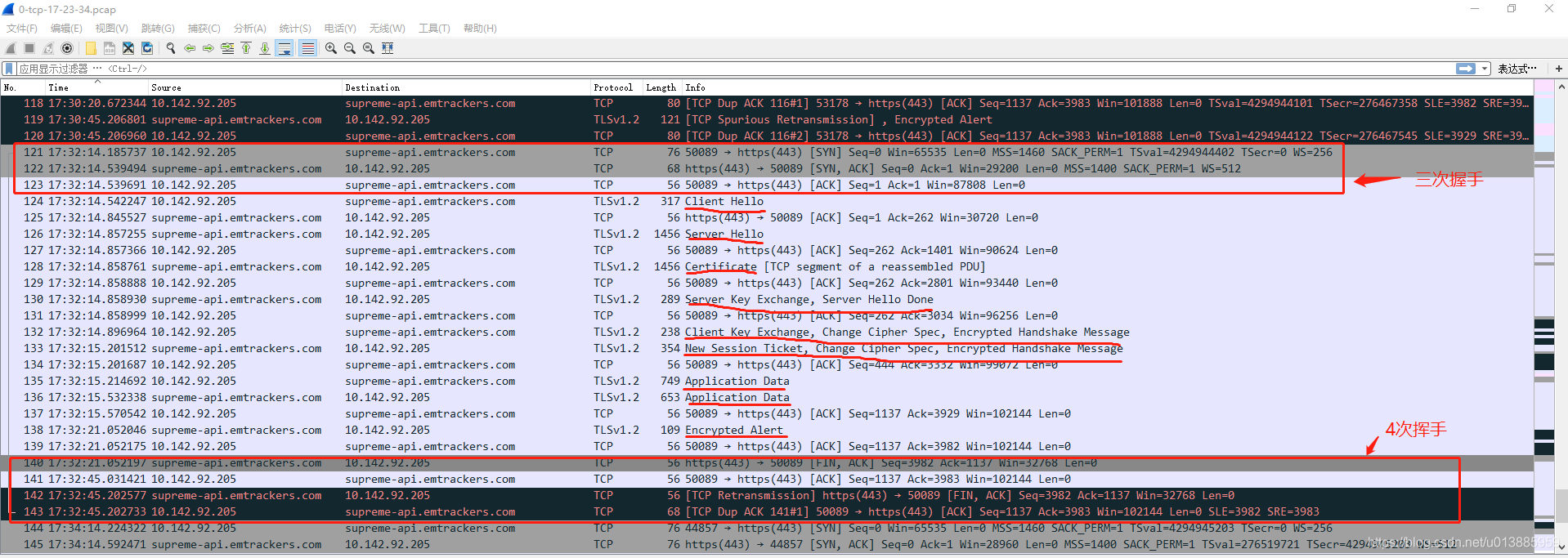1568x558 pixels.
Task: Select packet 121 SYN row
Action: pyautogui.click(x=767, y=152)
